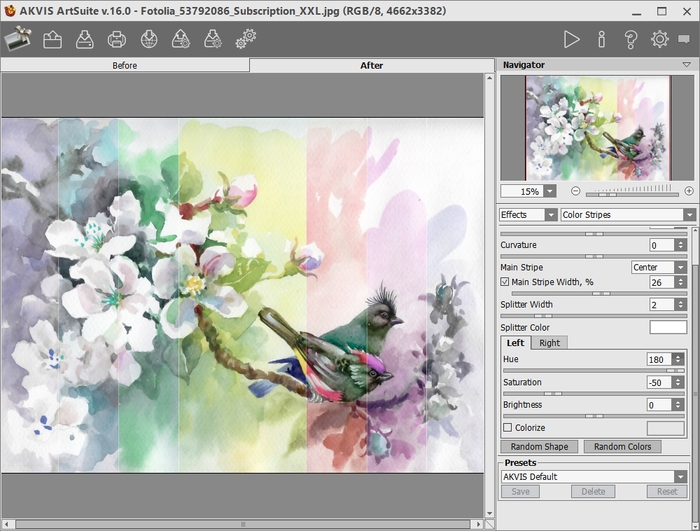Image resolution: width=700 pixels, height=531 pixels.
Task: Switch to the Before tab
Action: click(125, 65)
